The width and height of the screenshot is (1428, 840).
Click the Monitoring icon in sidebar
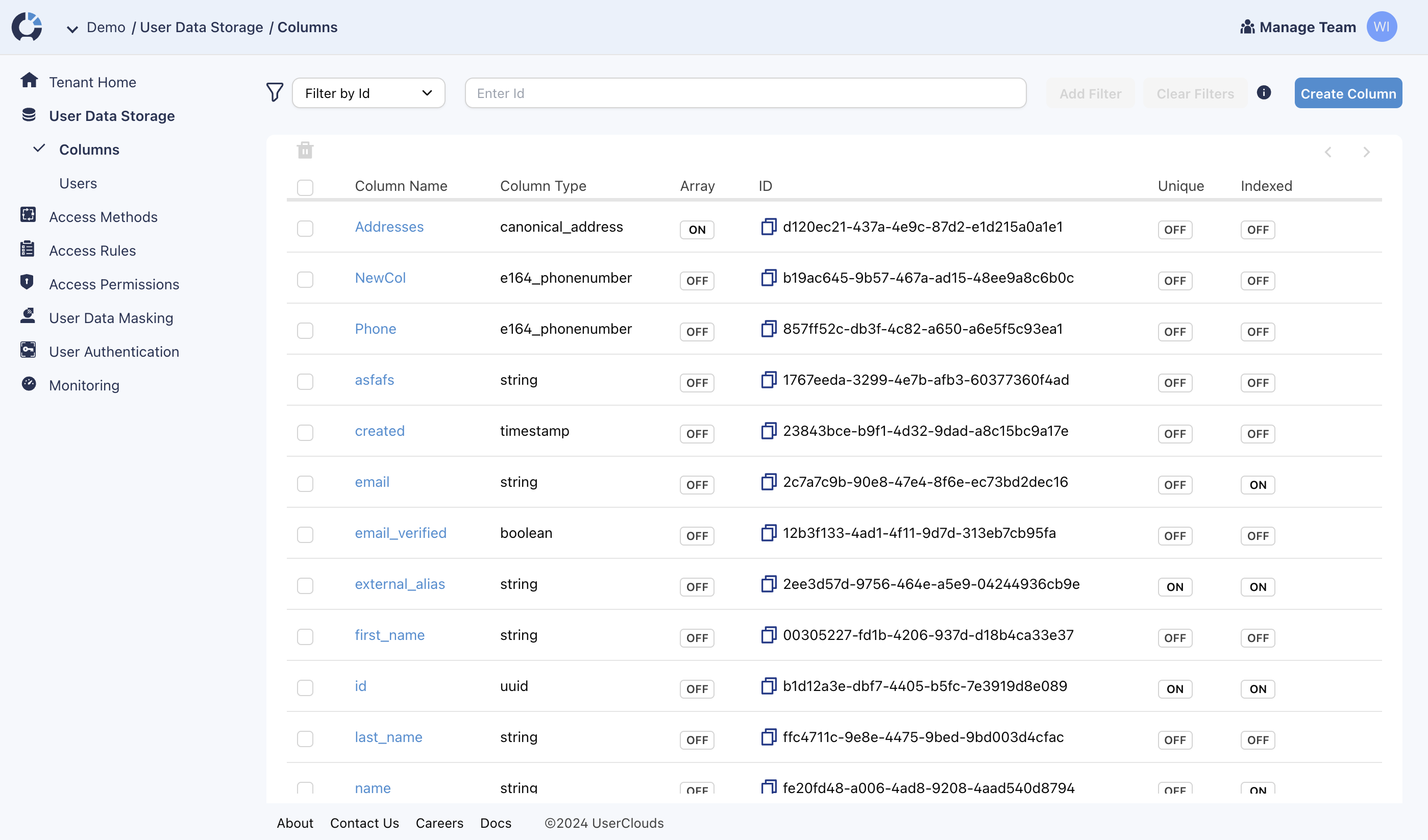(x=28, y=384)
